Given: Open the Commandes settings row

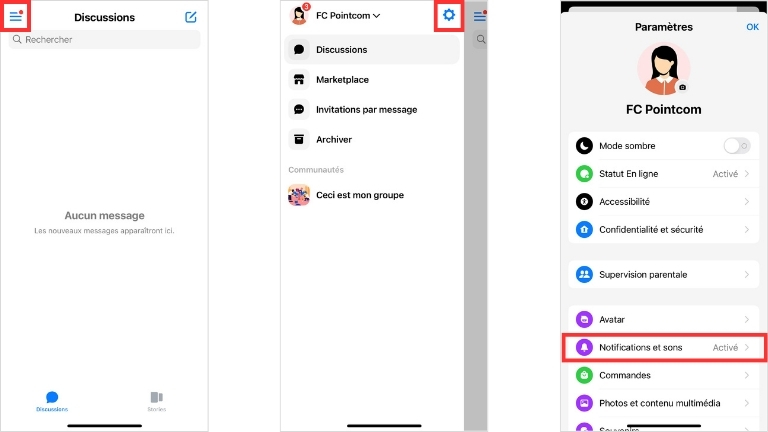Looking at the screenshot, I should point(663,375).
